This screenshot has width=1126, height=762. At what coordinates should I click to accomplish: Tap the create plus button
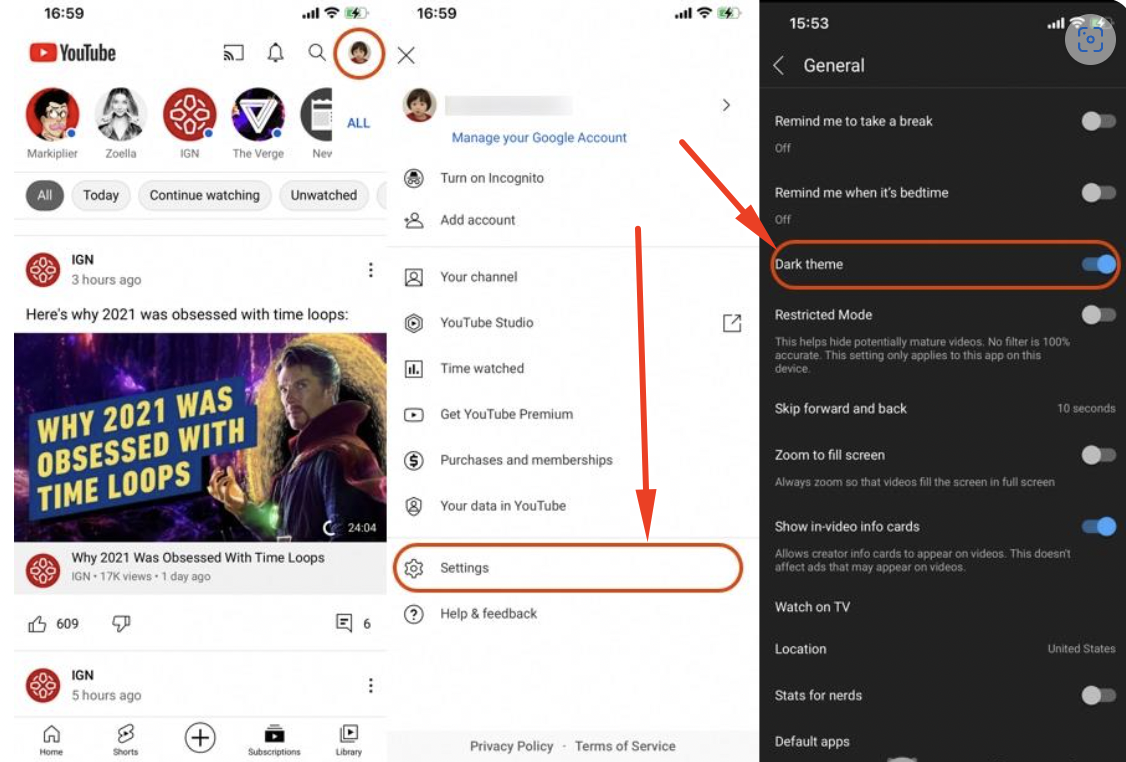click(x=200, y=738)
